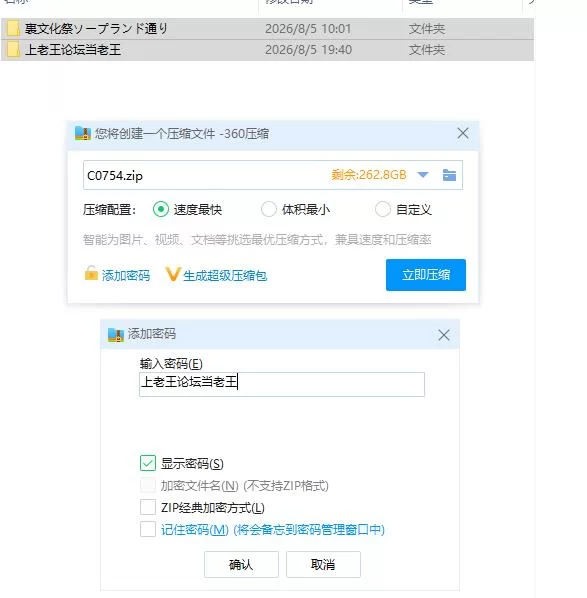Open the 生成超级压缩包 link
Viewport: 587px width, 598px height.
[x=225, y=275]
